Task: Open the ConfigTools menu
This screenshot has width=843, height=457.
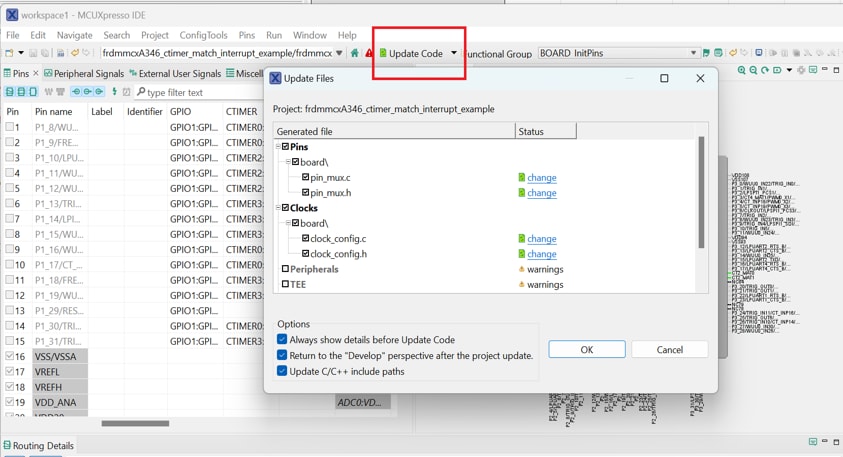Action: [x=203, y=35]
